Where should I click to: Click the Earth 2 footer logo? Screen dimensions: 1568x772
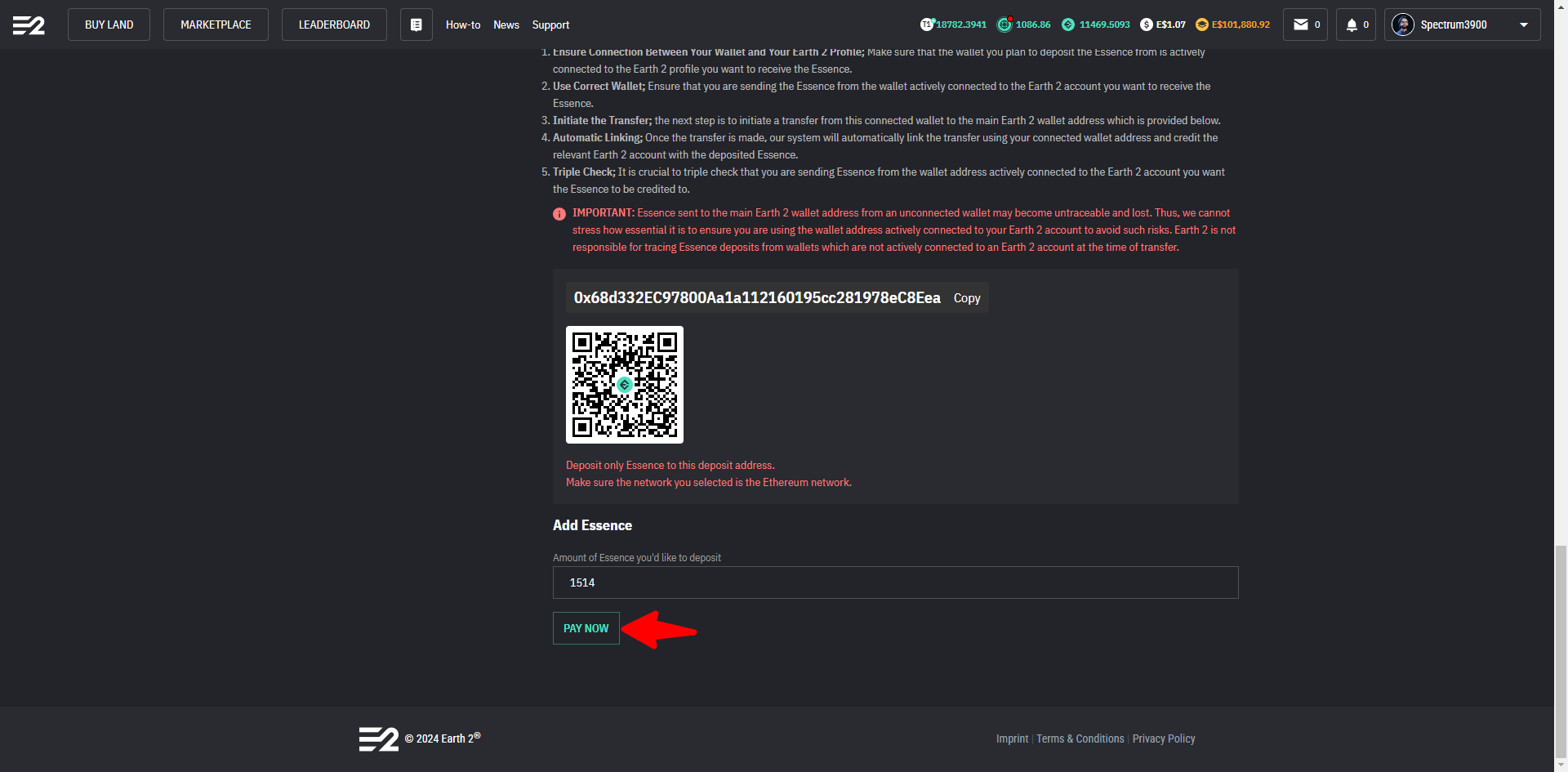[x=379, y=739]
